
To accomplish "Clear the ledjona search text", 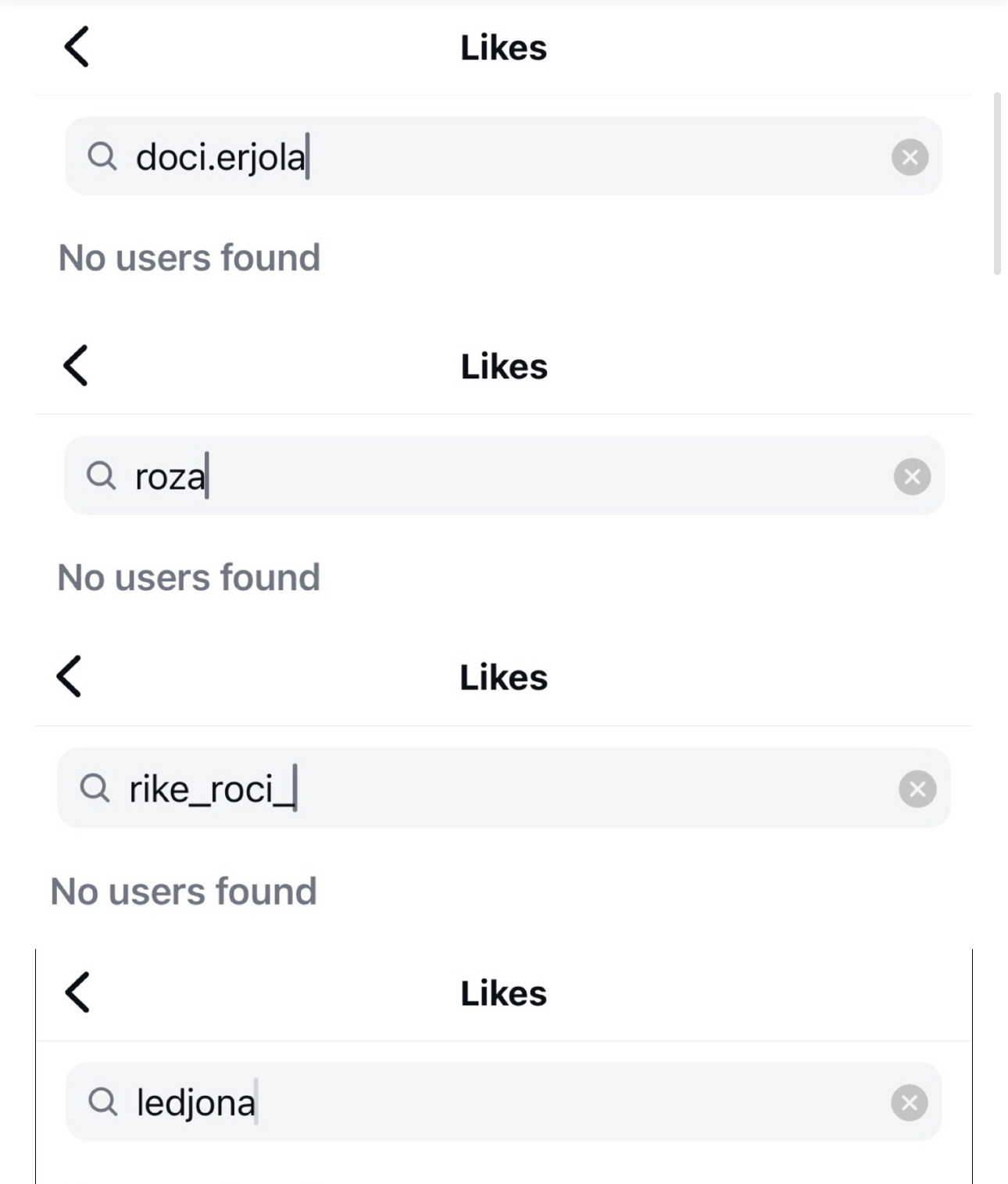I will pos(909,1103).
